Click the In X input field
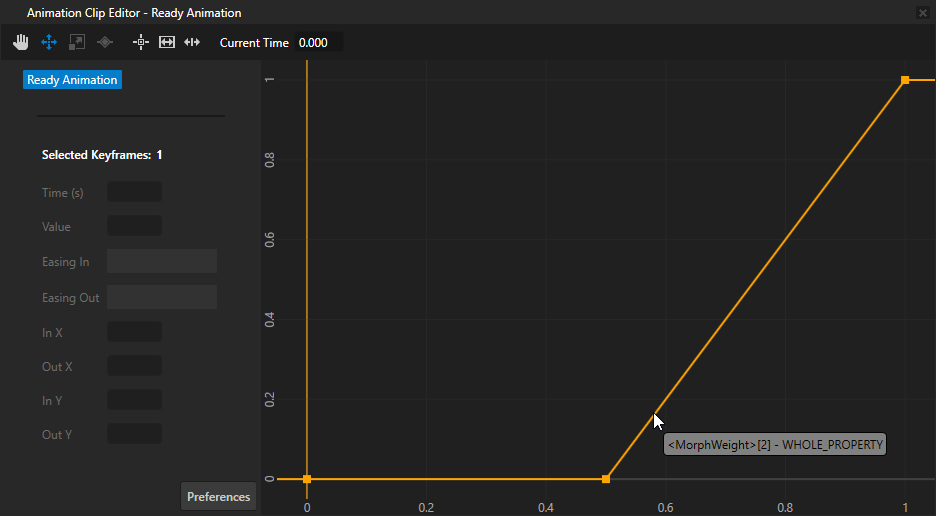This screenshot has width=936, height=516. point(134,332)
